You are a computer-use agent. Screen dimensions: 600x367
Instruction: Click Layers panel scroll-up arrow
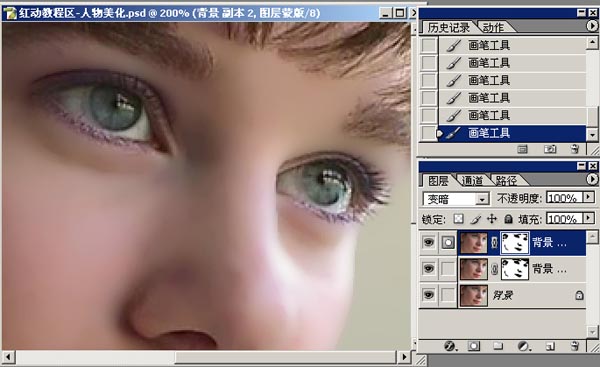tap(592, 237)
